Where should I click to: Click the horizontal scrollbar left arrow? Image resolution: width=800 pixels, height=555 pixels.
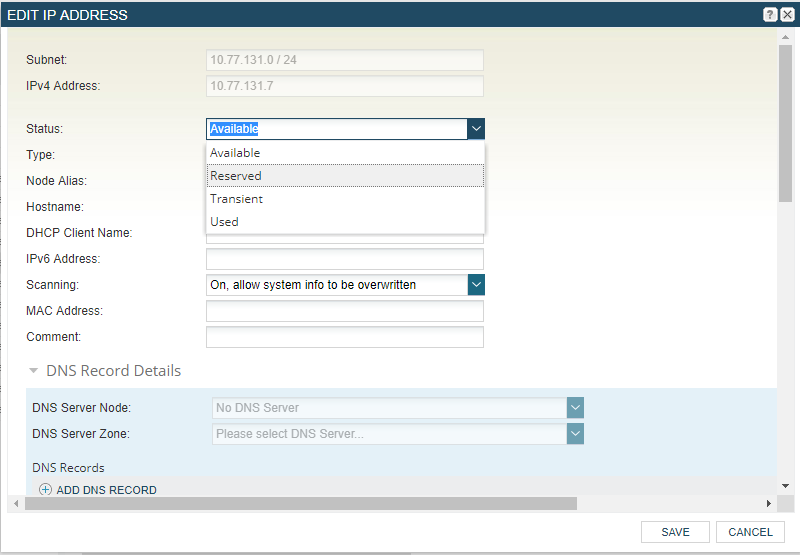(x=16, y=503)
